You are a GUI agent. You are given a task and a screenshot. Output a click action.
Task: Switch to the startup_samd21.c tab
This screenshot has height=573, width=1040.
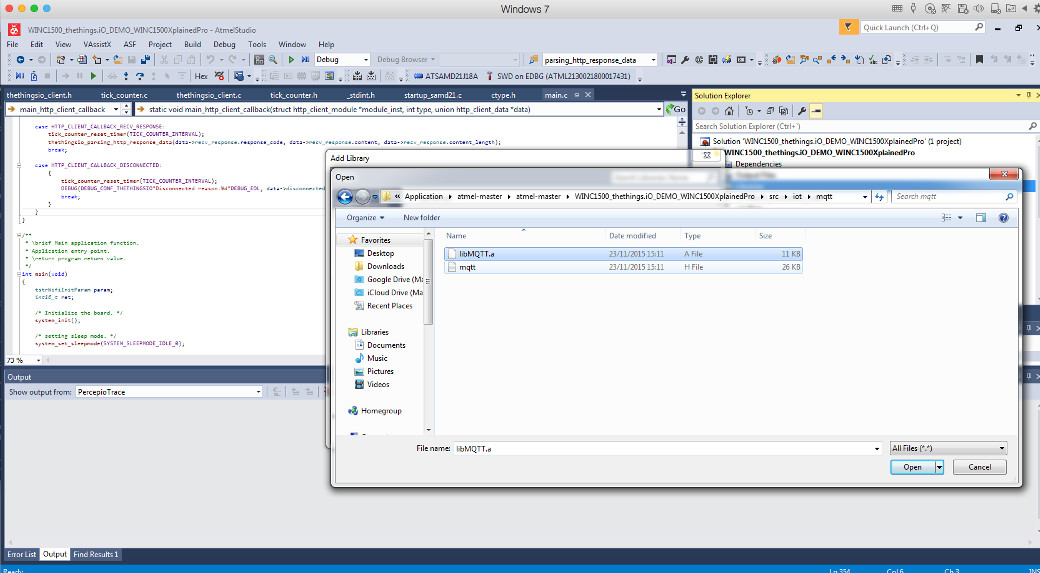pos(432,96)
